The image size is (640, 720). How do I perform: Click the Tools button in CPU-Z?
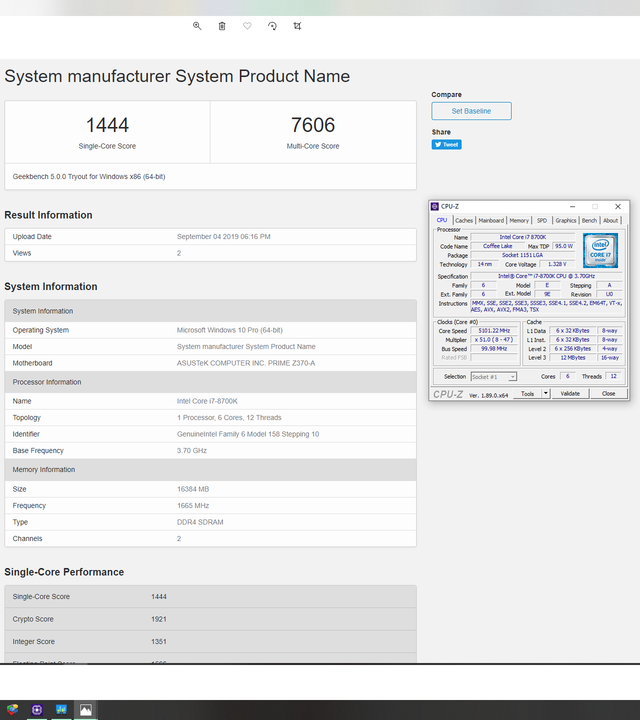point(528,394)
